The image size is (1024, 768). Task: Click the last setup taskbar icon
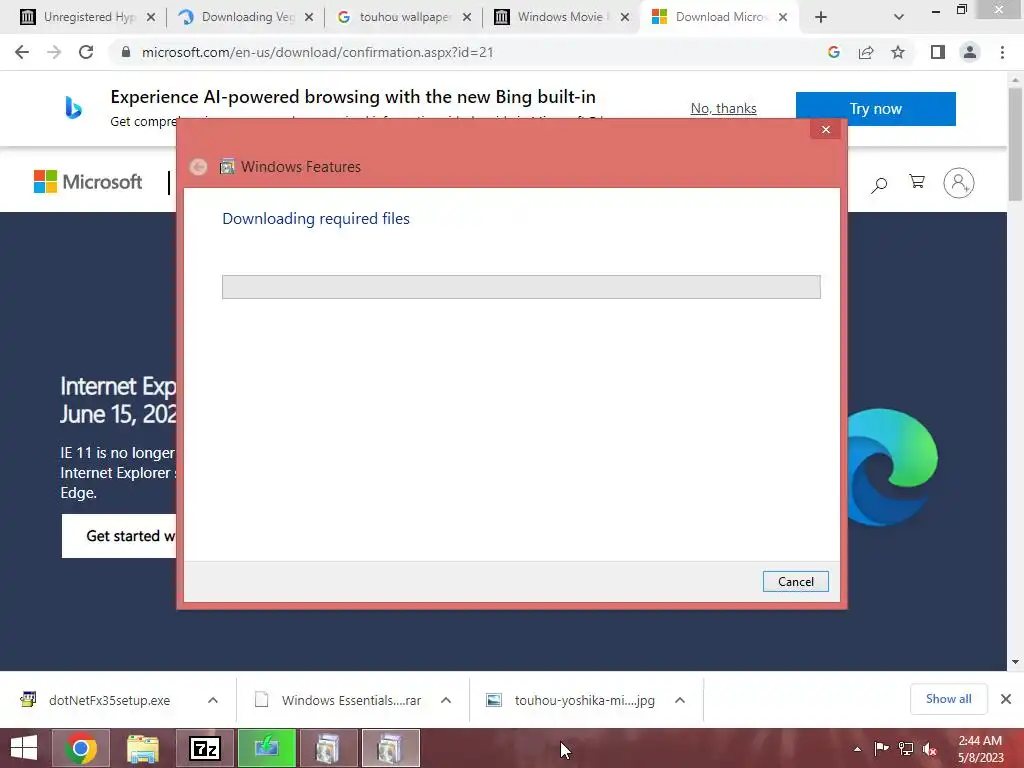[391, 748]
